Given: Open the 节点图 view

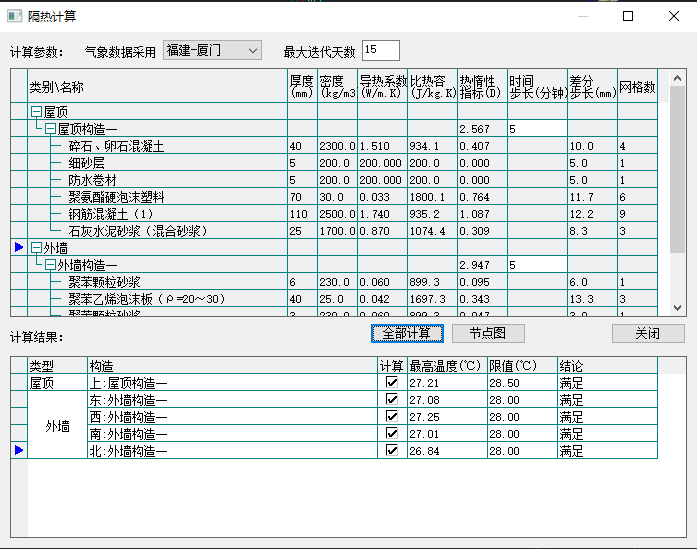Looking at the screenshot, I should tap(488, 333).
